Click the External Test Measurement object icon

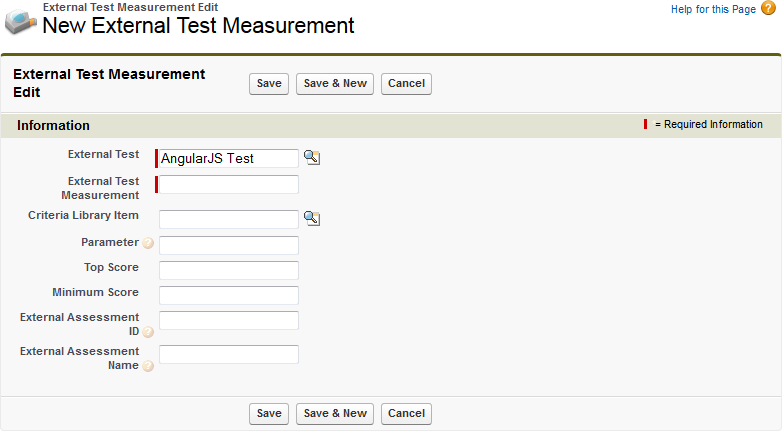click(x=21, y=21)
